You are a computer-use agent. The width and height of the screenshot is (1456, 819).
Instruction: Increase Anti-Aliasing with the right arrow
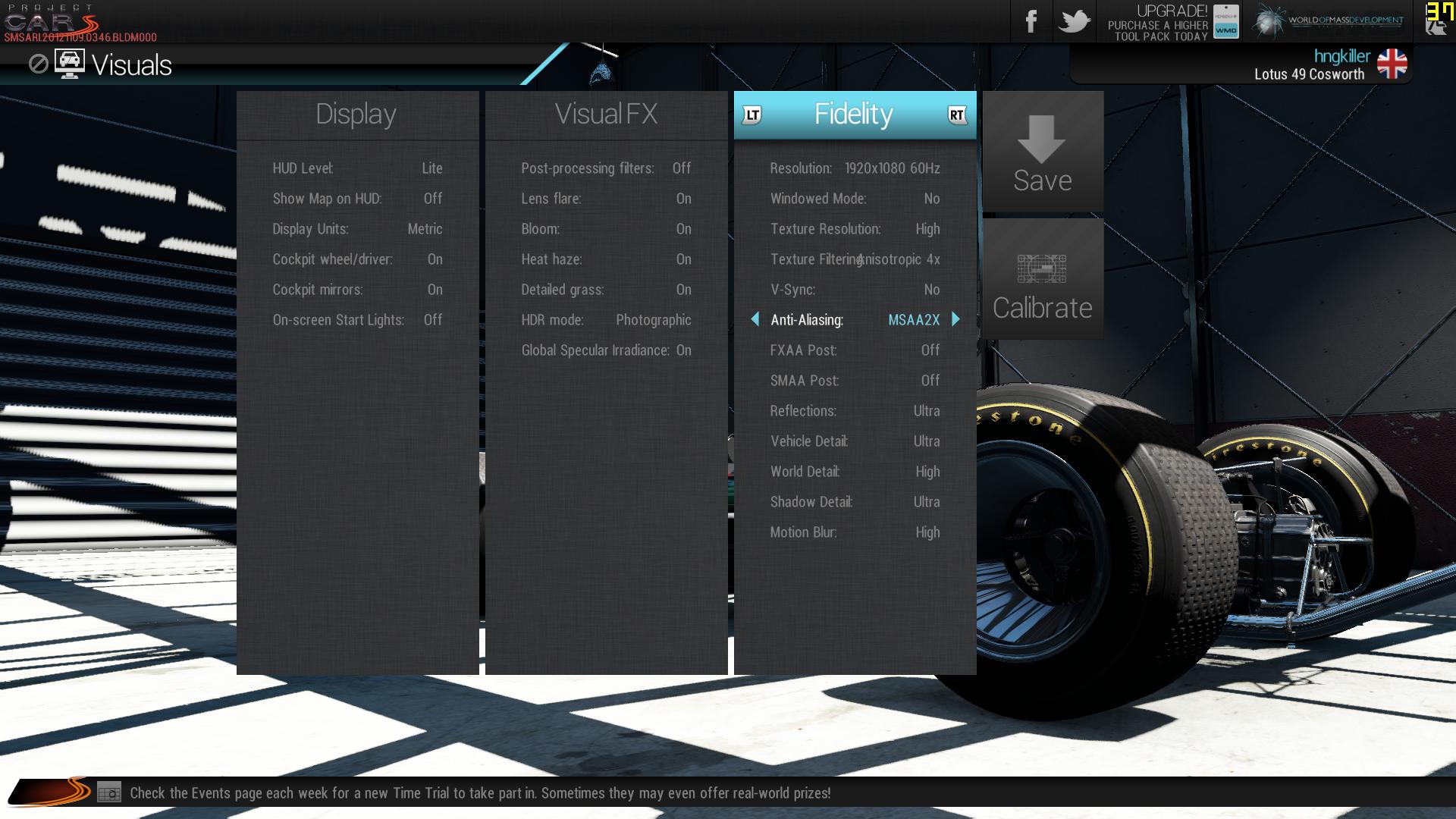(x=955, y=319)
